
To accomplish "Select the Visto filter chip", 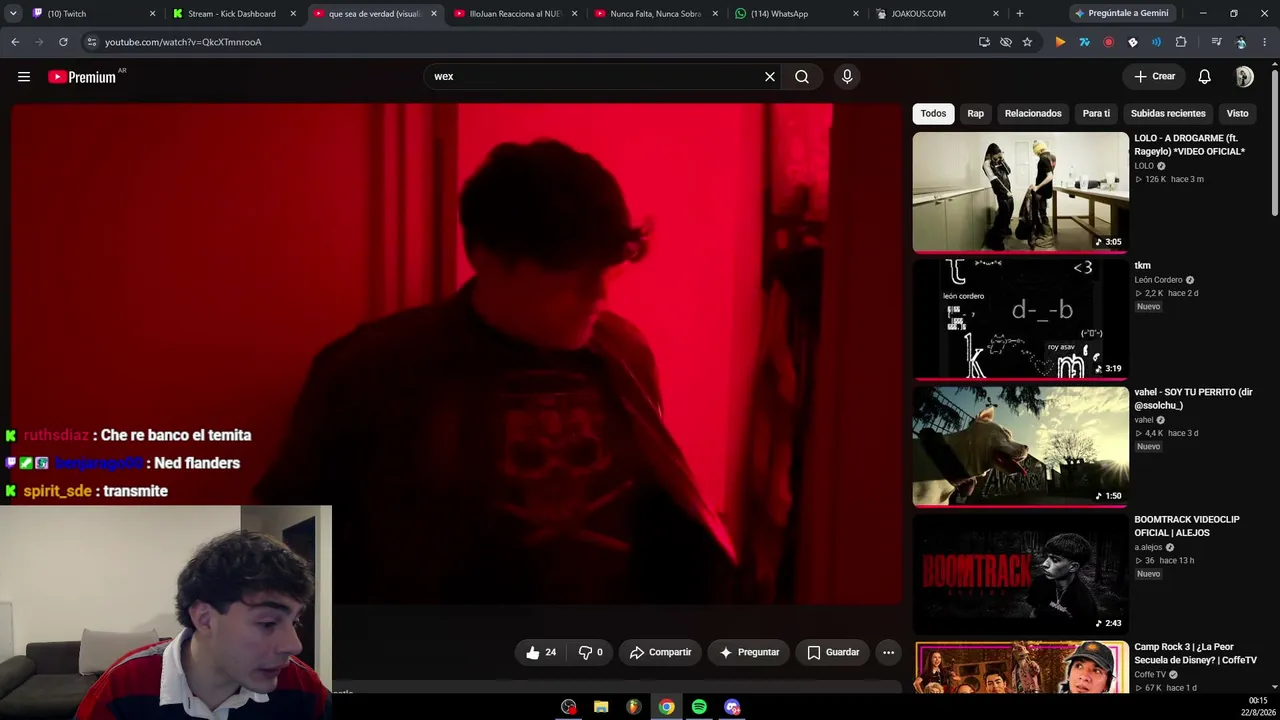I will point(1237,113).
